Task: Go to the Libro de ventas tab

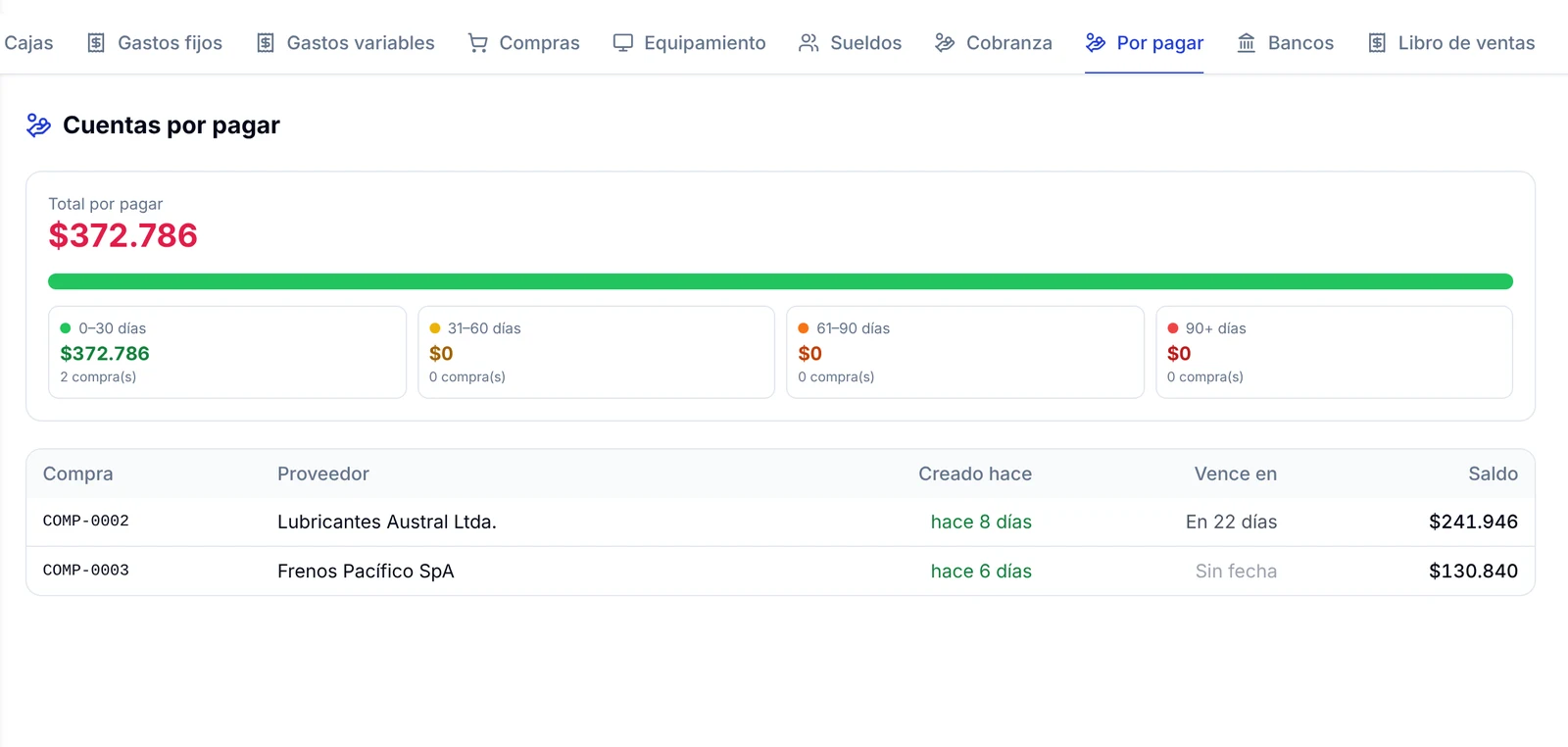Action: coord(1450,43)
